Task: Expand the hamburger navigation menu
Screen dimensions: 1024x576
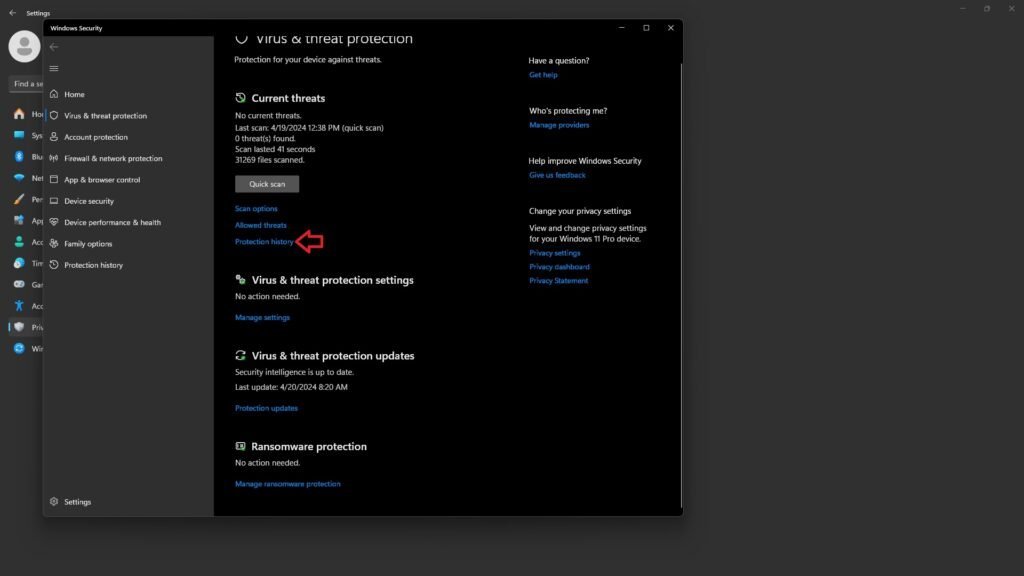Action: pos(54,68)
